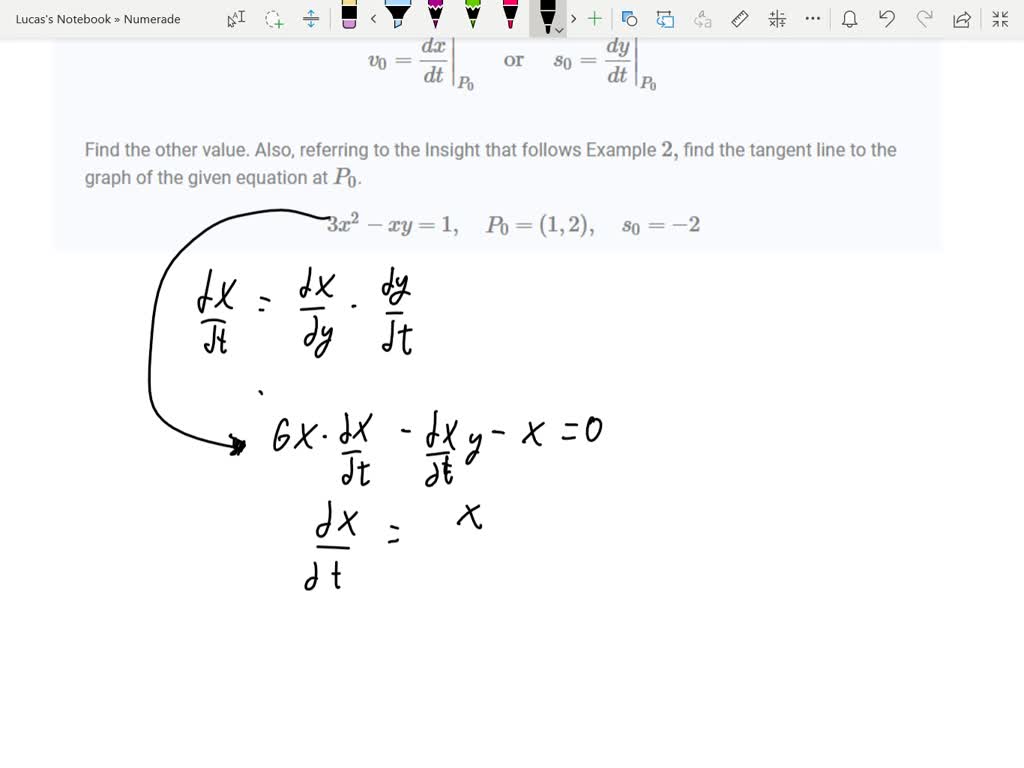Activate the ink-to-math conversion tool
Image resolution: width=1024 pixels, height=768 pixels.
pyautogui.click(x=776, y=18)
